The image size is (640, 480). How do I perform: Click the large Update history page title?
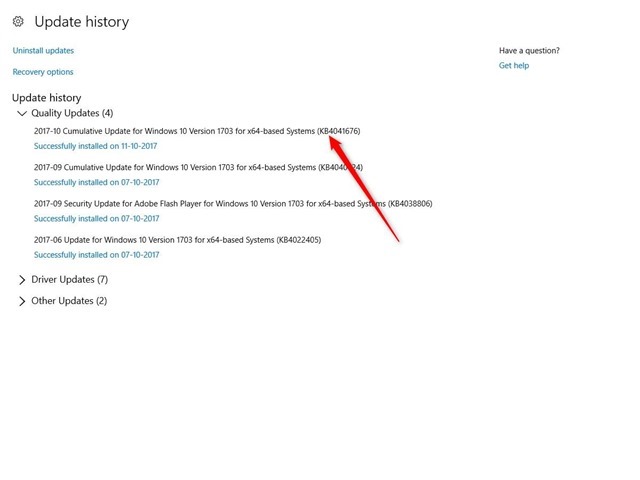click(x=81, y=21)
